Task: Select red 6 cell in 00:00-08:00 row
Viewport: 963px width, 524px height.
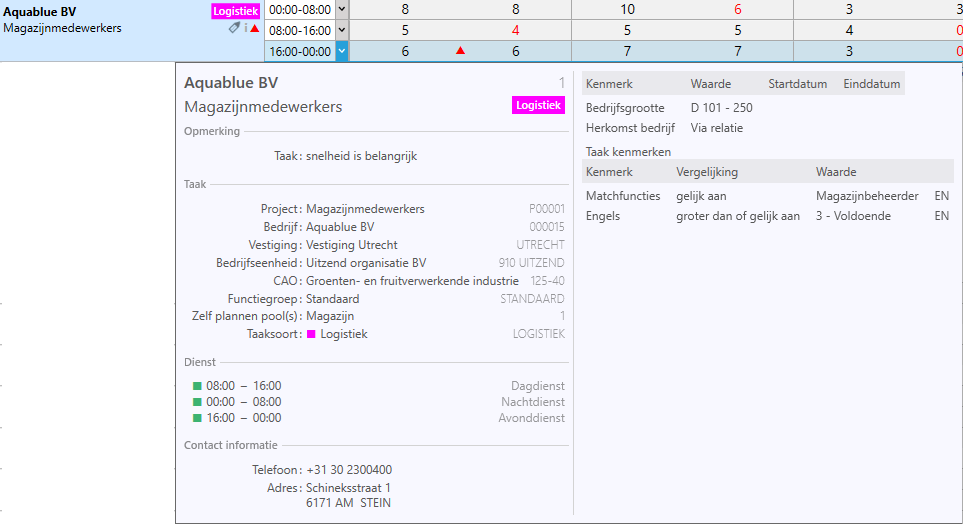Action: [738, 9]
